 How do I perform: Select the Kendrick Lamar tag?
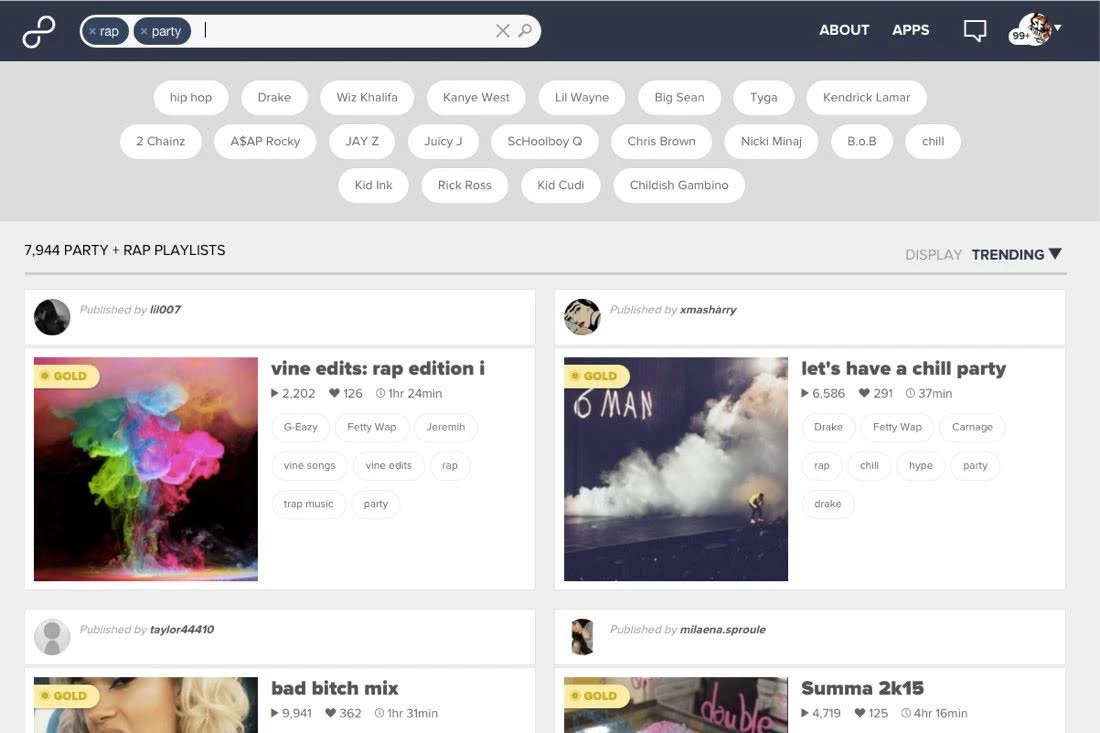[x=866, y=97]
